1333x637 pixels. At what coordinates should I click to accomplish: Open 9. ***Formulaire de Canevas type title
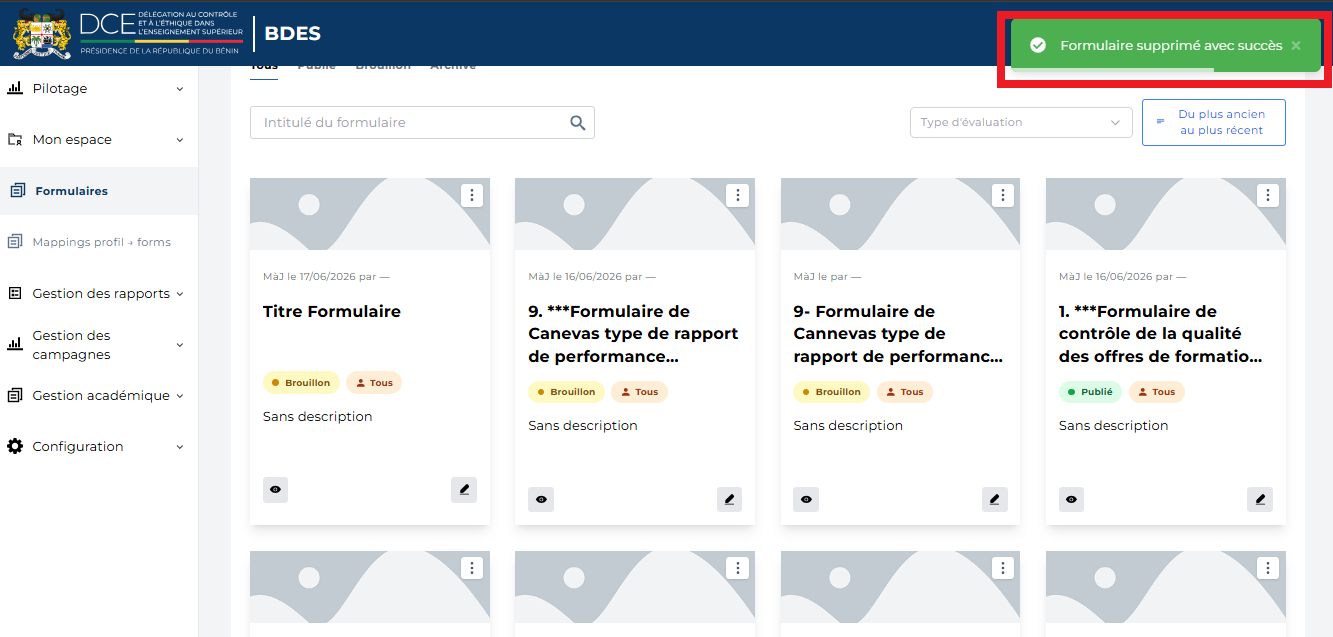point(633,334)
